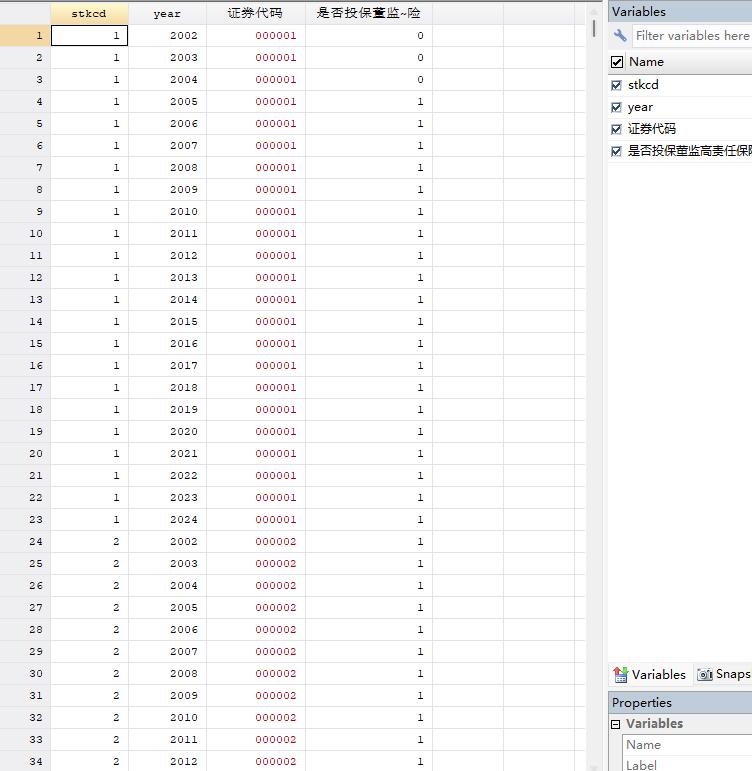Toggle the 证券代码 variable checkbox
Screen dimensions: 752x771
coord(616,129)
